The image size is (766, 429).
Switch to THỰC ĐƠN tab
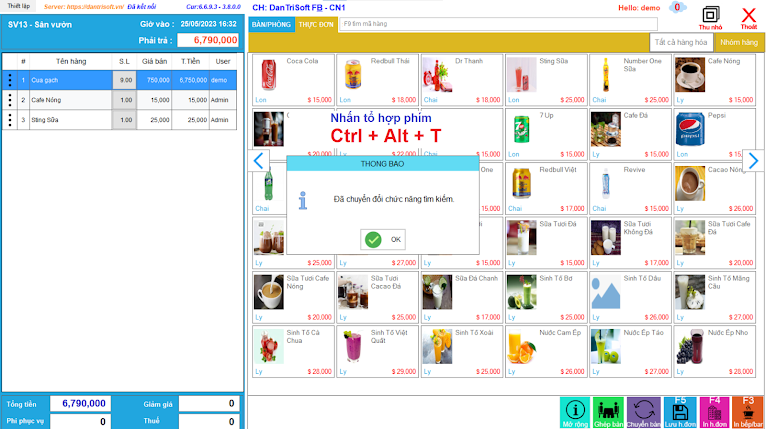(x=316, y=24)
